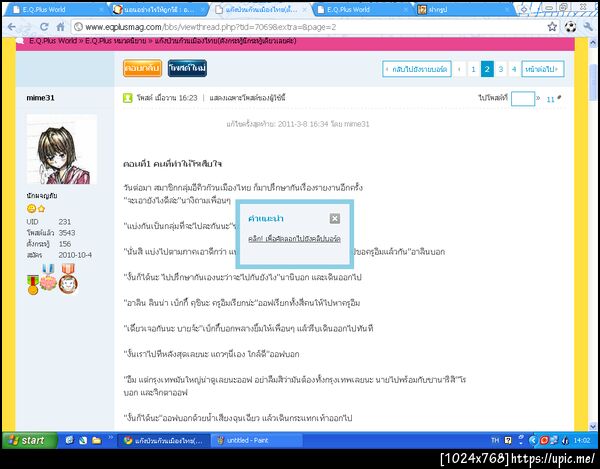Open E.Q.Plus World breadcrumb link
The image size is (600, 469).
click(x=53, y=41)
